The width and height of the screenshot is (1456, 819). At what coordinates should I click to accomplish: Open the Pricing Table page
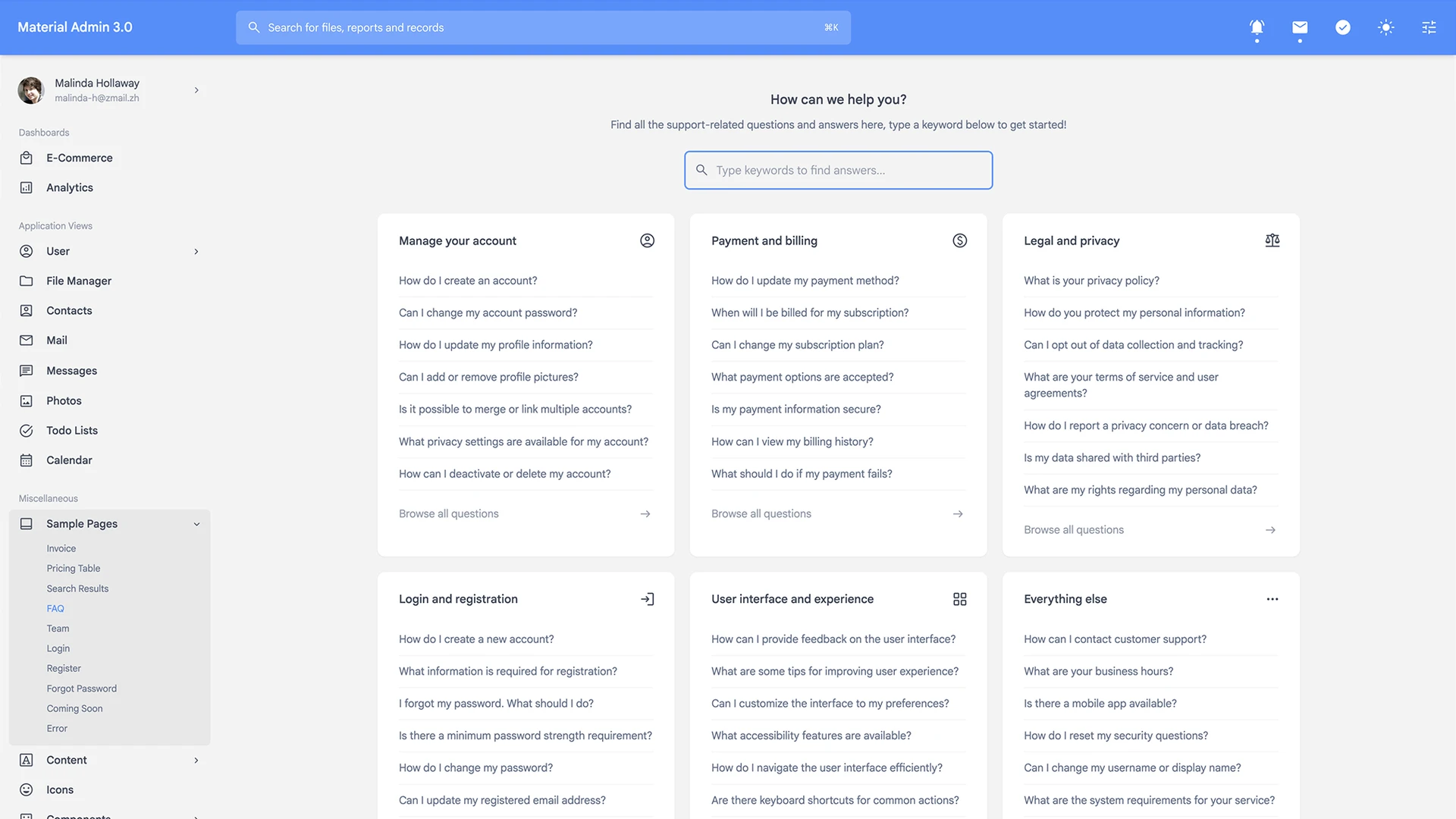click(x=73, y=568)
